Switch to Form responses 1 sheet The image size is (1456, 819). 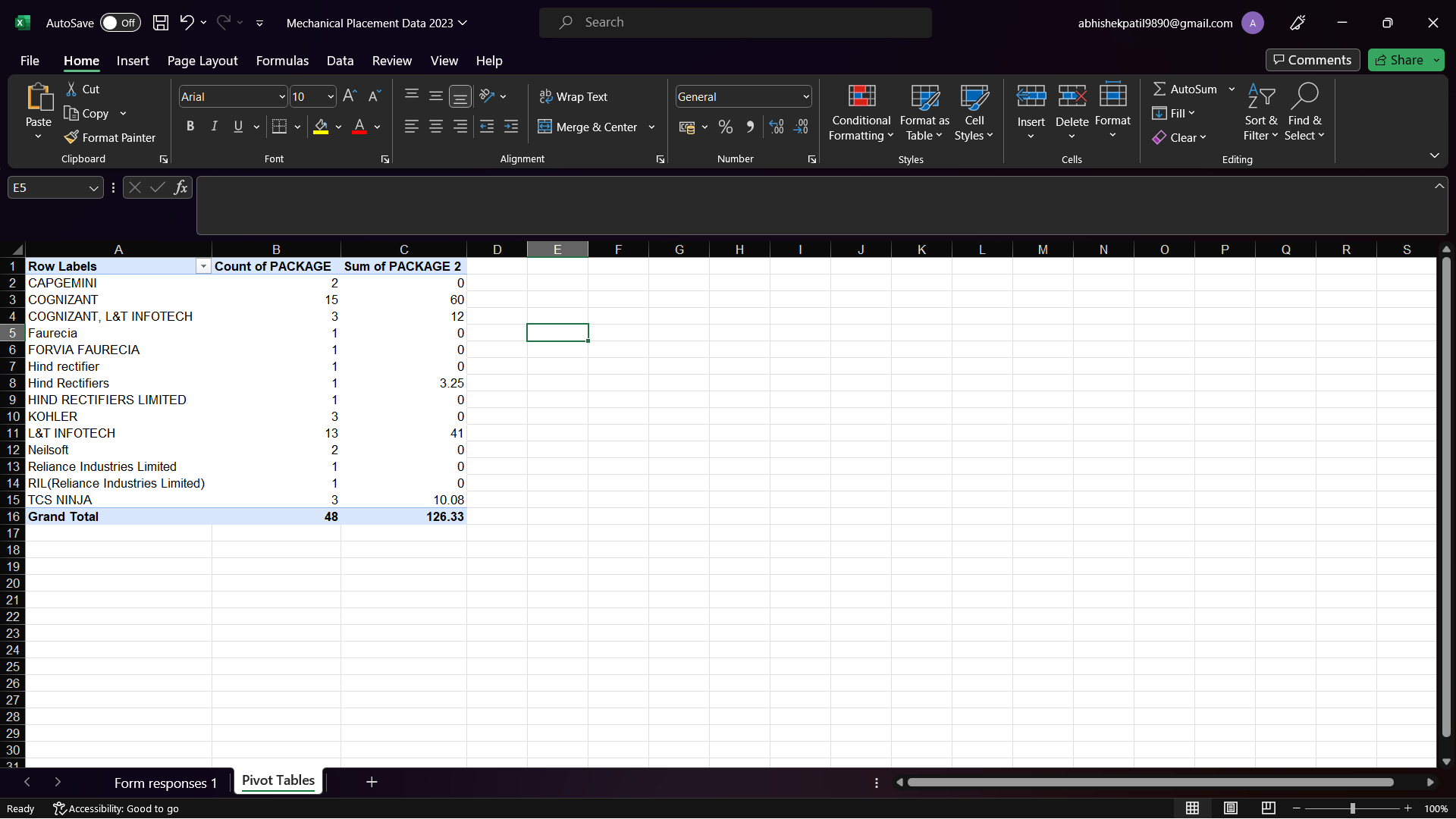(165, 783)
